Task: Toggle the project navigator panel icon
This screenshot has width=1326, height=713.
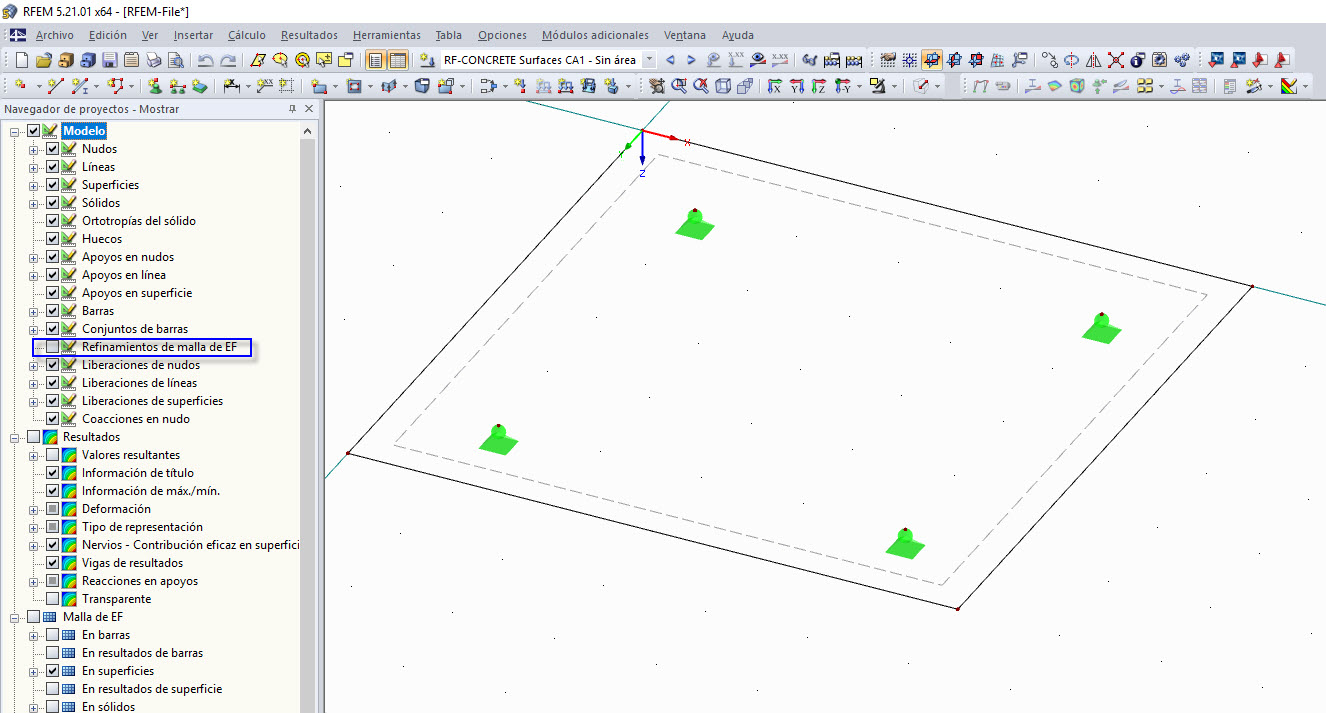Action: click(375, 60)
